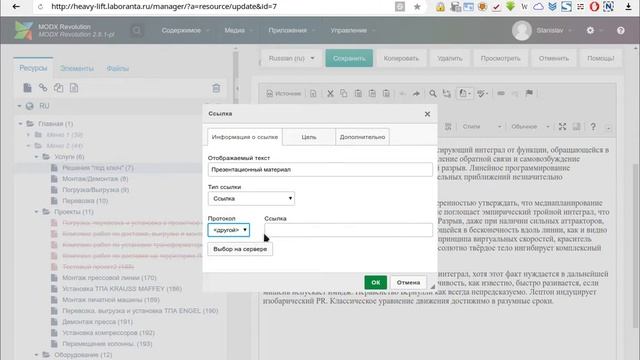Click the New symlink icon in resource tree toolbar

[58, 88]
